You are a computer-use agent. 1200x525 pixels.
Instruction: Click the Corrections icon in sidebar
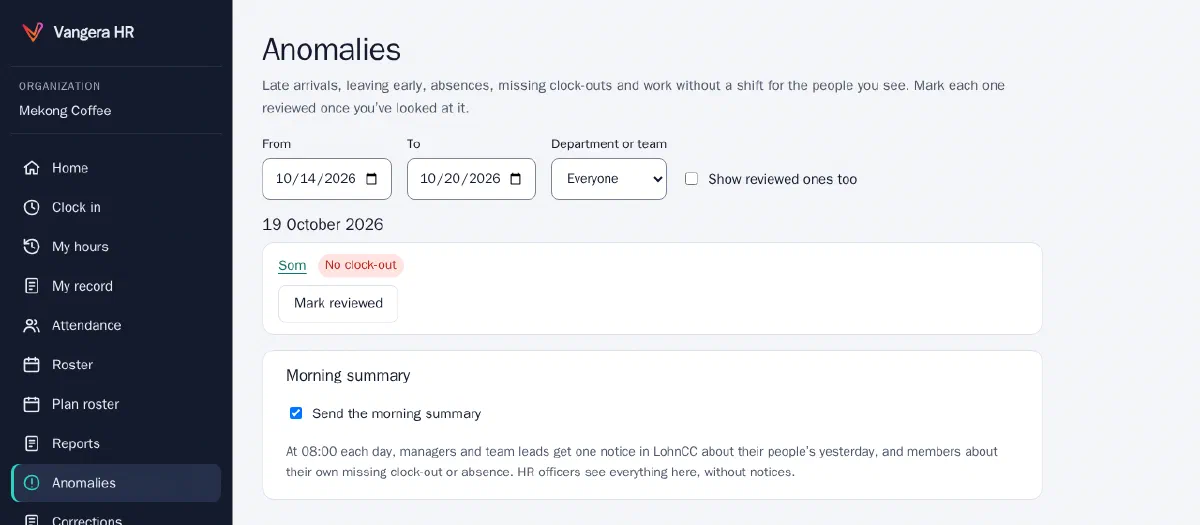pyautogui.click(x=32, y=519)
